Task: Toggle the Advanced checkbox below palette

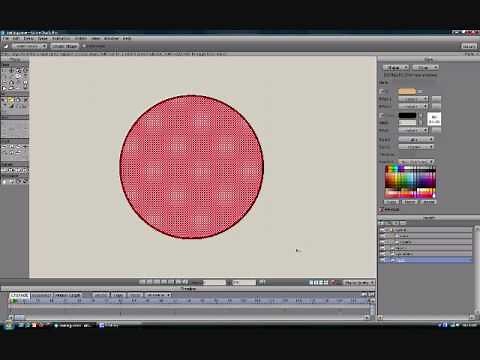Action: tap(382, 210)
